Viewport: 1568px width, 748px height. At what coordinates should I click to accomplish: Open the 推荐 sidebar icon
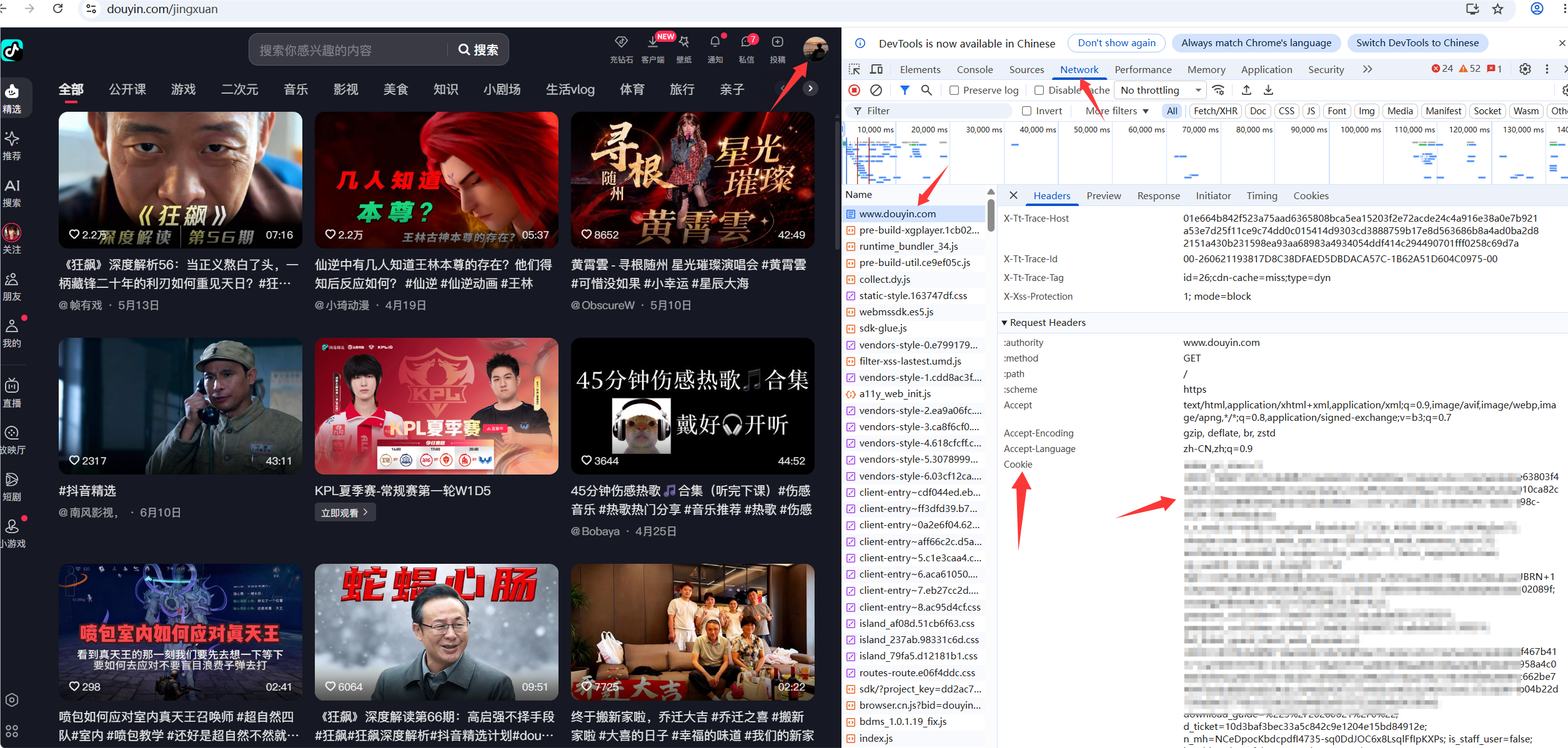[x=12, y=145]
